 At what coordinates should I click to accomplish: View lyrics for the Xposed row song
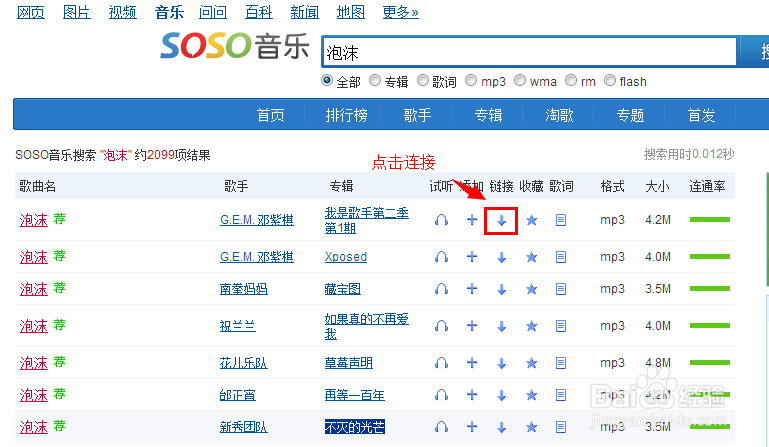[561, 257]
